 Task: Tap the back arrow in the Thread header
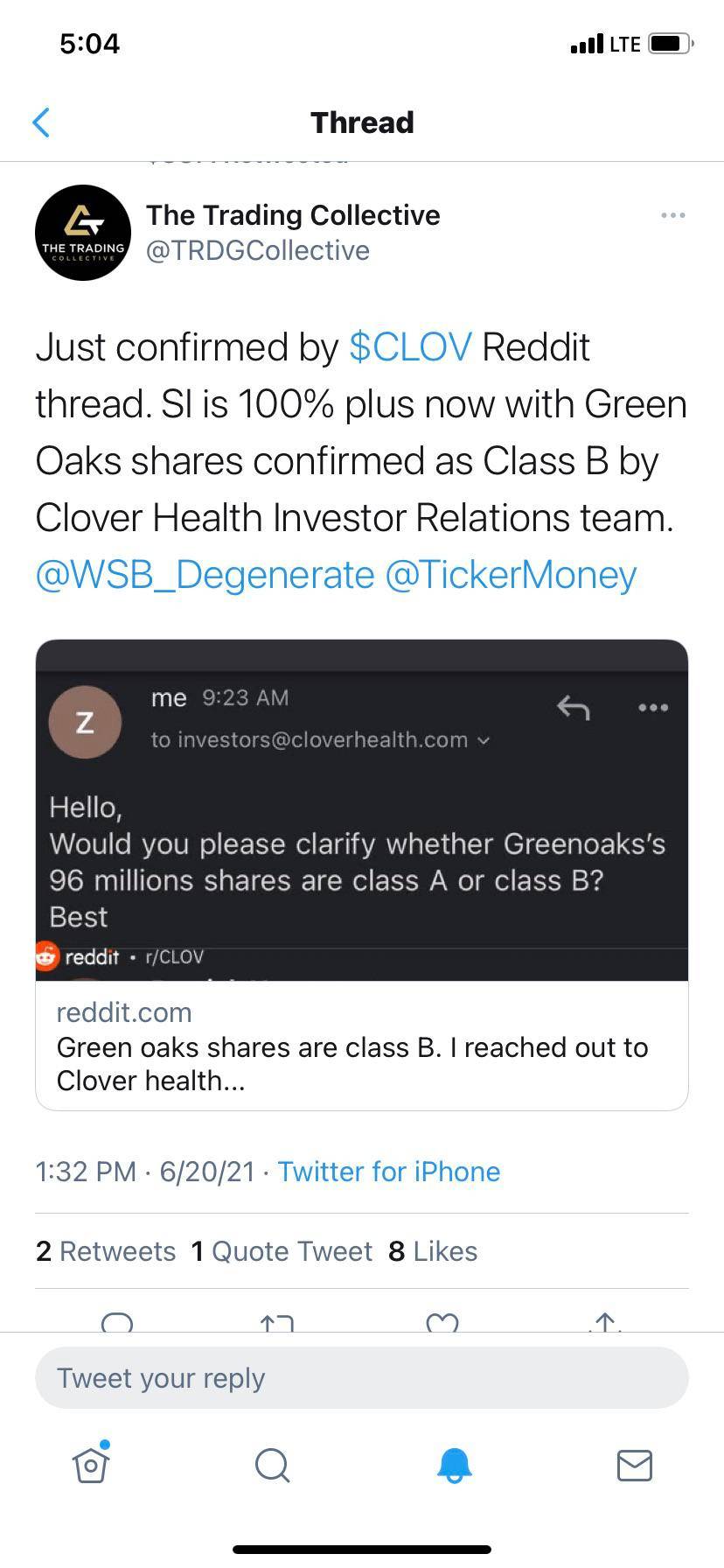click(x=41, y=122)
